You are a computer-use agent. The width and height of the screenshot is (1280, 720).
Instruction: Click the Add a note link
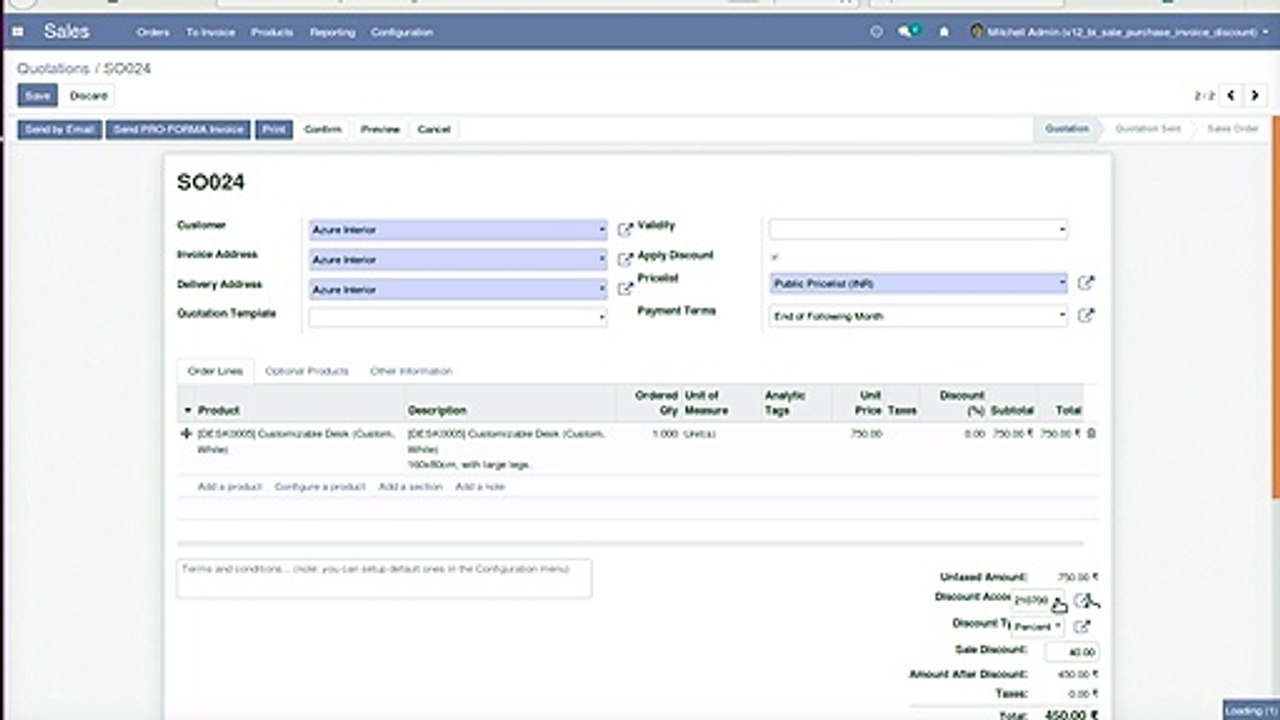pos(480,487)
